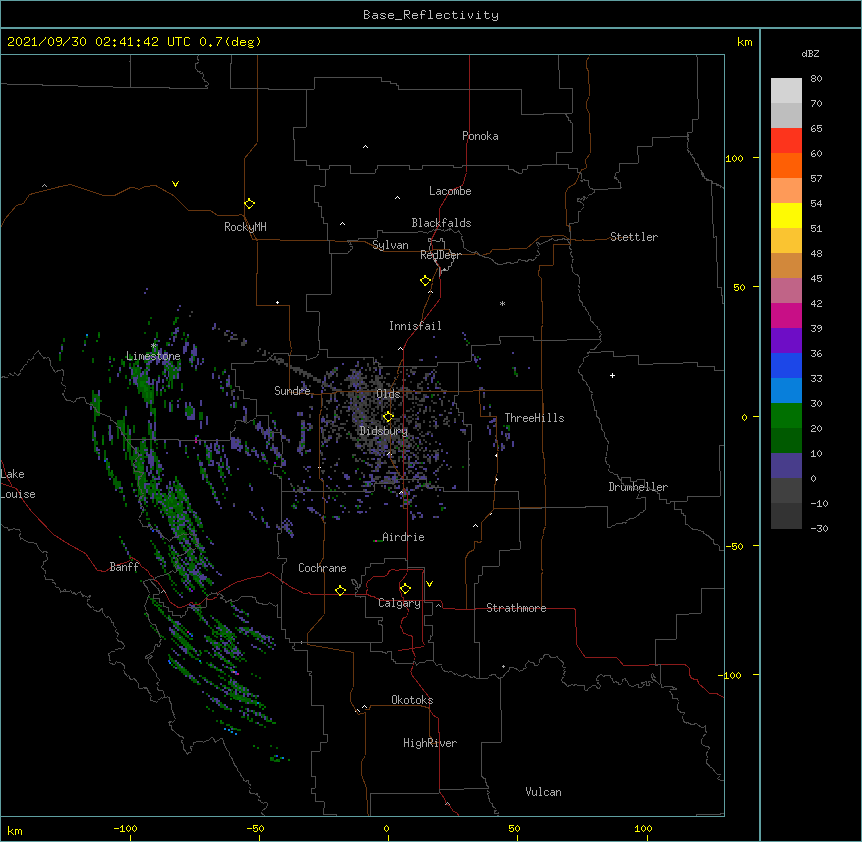The width and height of the screenshot is (862, 842).
Task: Click the ThreeHills city label
Action: pos(534,418)
